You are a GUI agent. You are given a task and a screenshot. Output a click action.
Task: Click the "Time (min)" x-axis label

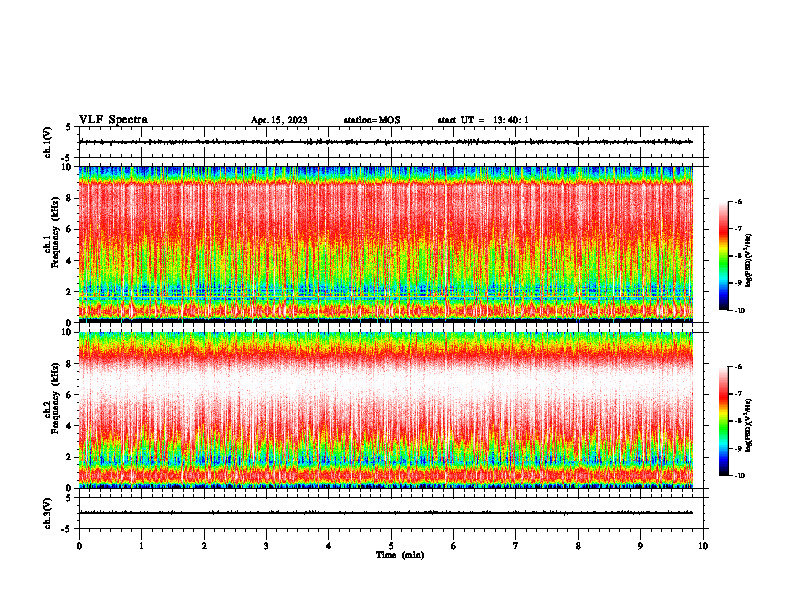[400, 555]
